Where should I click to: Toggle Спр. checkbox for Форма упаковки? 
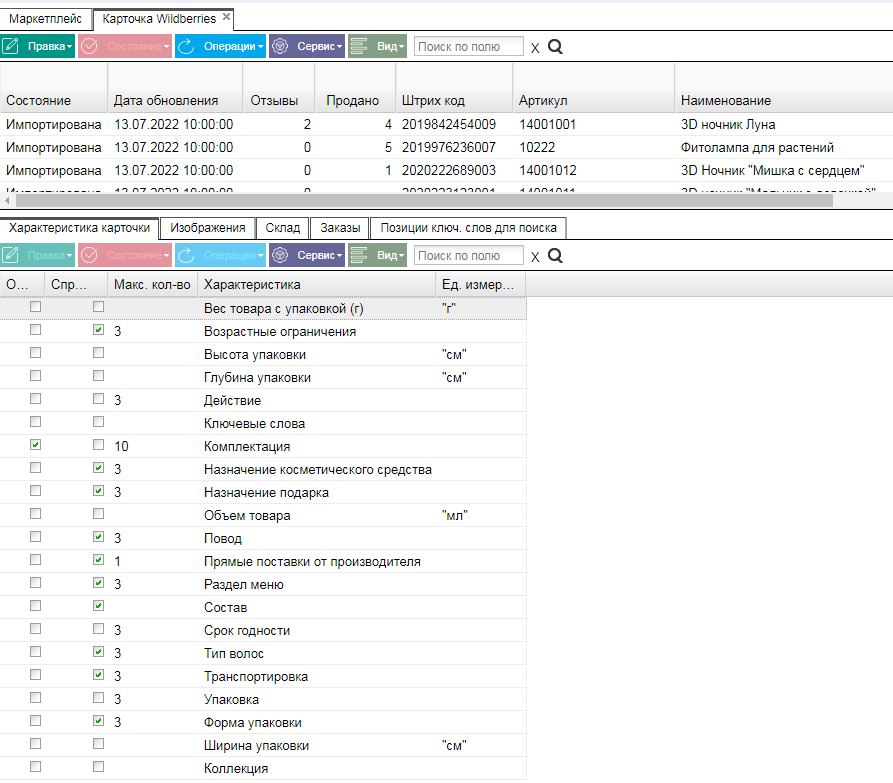tap(99, 721)
